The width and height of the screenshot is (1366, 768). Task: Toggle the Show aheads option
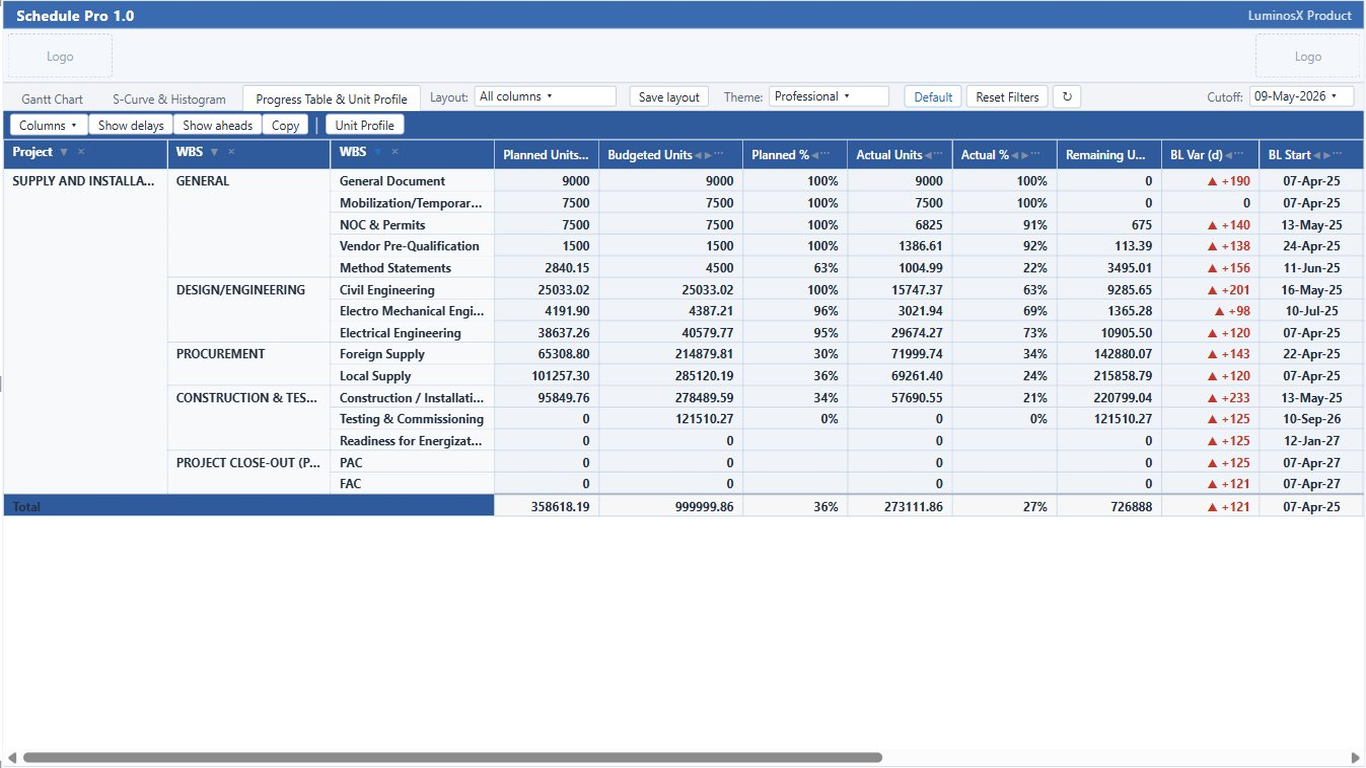pos(218,125)
